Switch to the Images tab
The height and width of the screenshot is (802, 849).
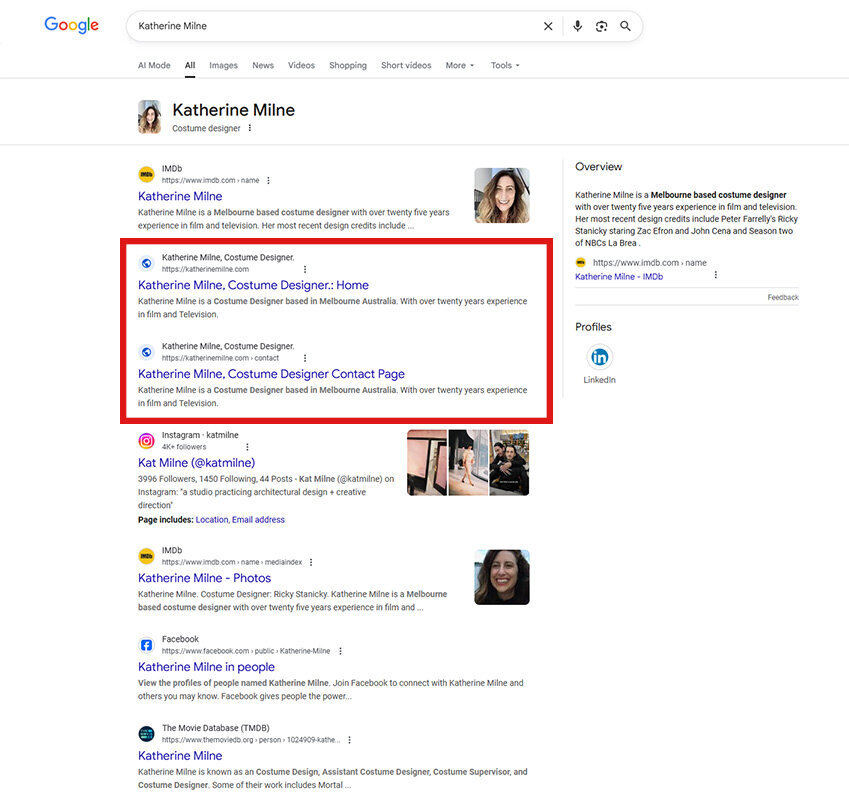point(223,66)
